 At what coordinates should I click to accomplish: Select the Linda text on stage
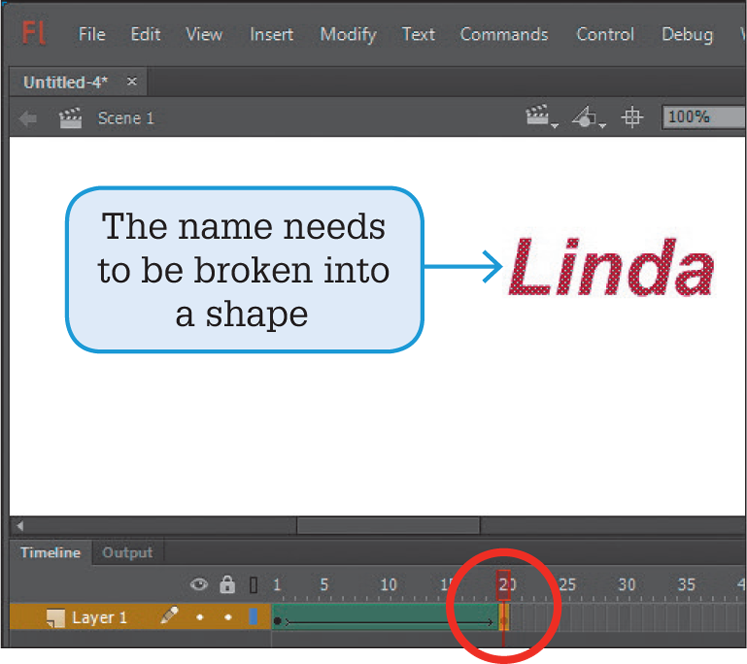[x=611, y=267]
